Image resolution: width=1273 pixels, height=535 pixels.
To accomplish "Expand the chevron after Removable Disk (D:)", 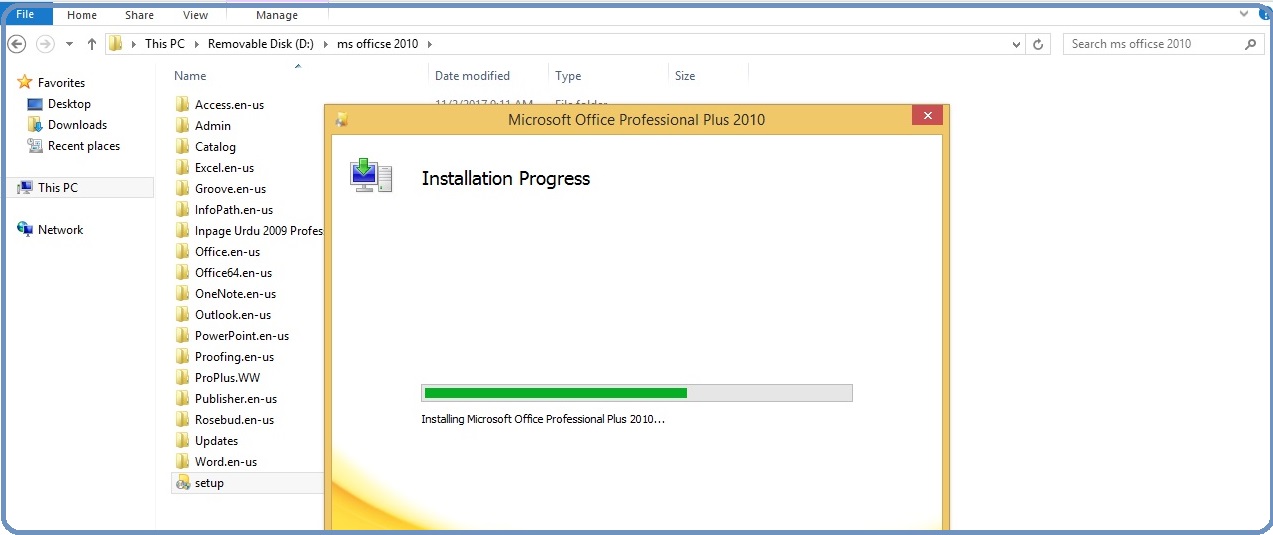I will point(327,44).
